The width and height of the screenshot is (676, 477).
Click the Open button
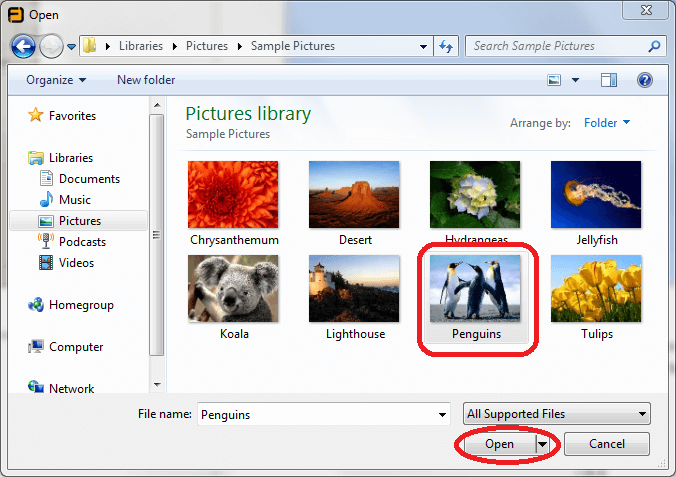[499, 444]
